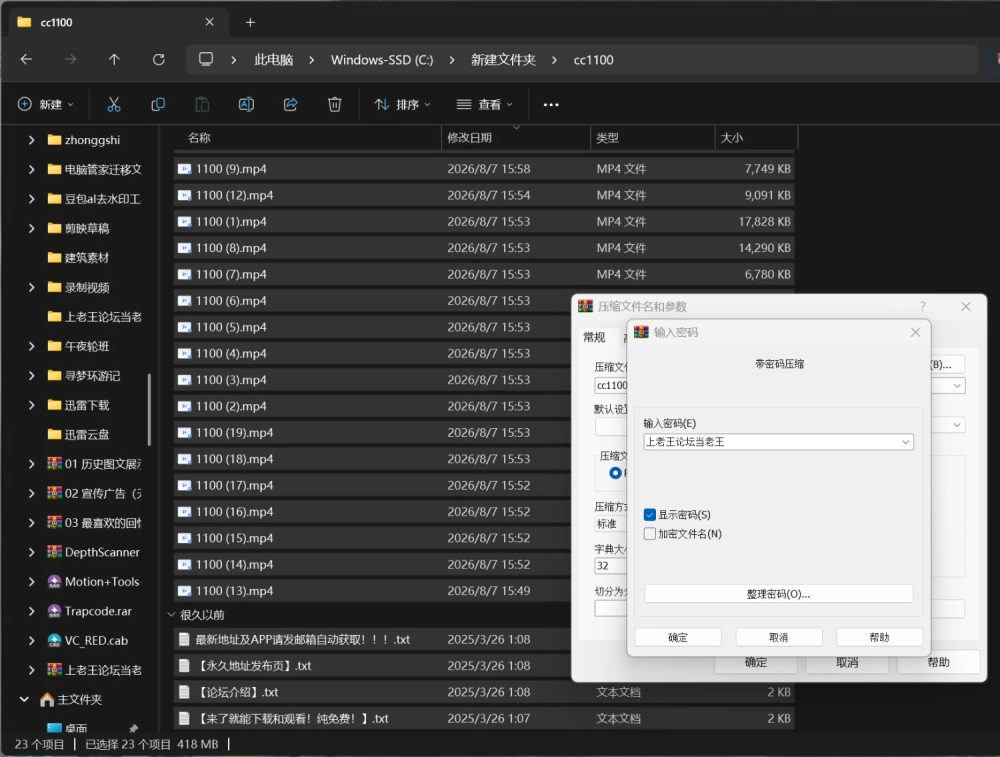
Task: Refresh the current folder view
Action: click(x=159, y=59)
